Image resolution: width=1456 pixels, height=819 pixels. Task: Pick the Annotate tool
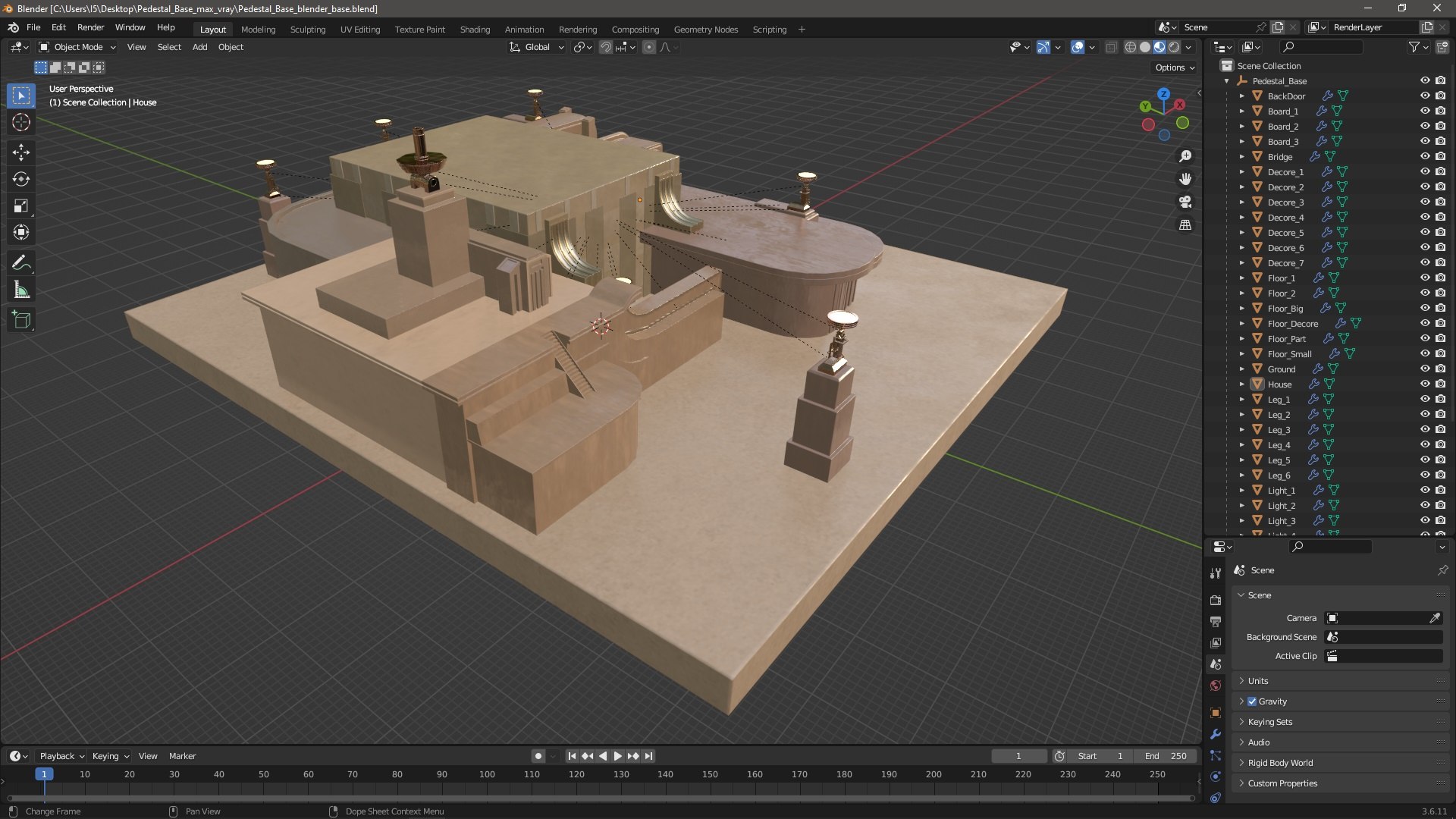[x=21, y=263]
